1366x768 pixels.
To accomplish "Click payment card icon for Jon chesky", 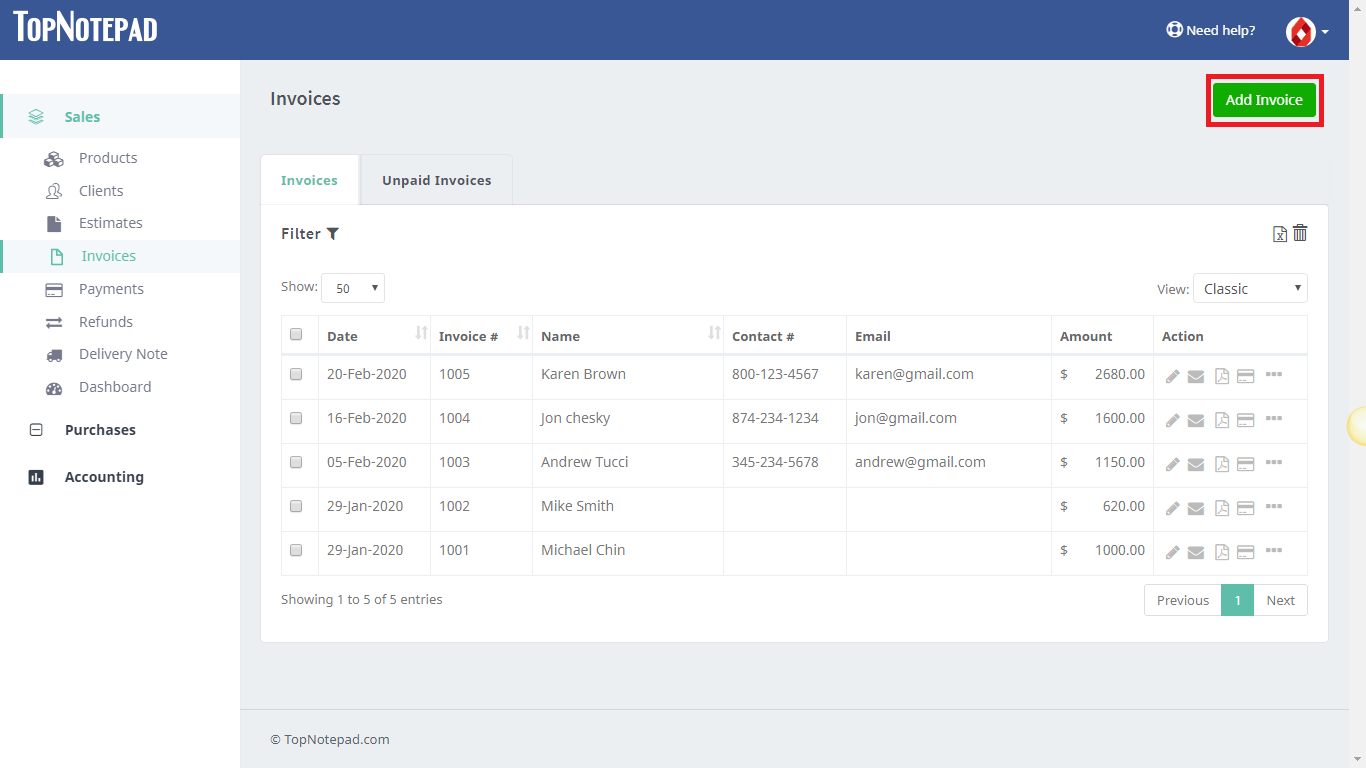I will [1246, 421].
